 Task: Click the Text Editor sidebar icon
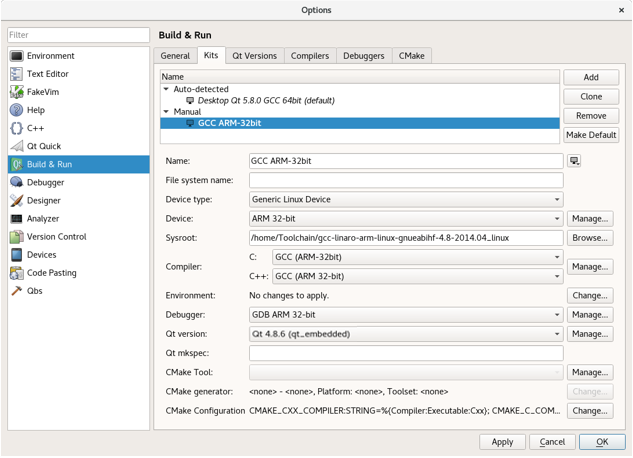click(17, 74)
